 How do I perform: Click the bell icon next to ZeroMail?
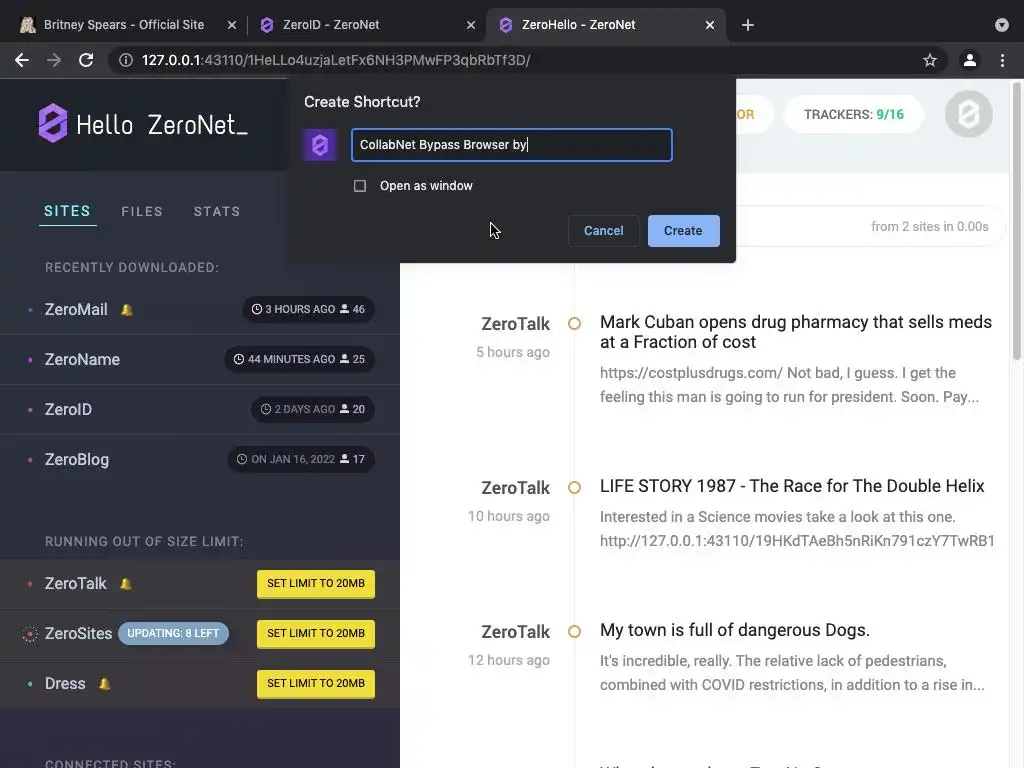click(x=127, y=310)
